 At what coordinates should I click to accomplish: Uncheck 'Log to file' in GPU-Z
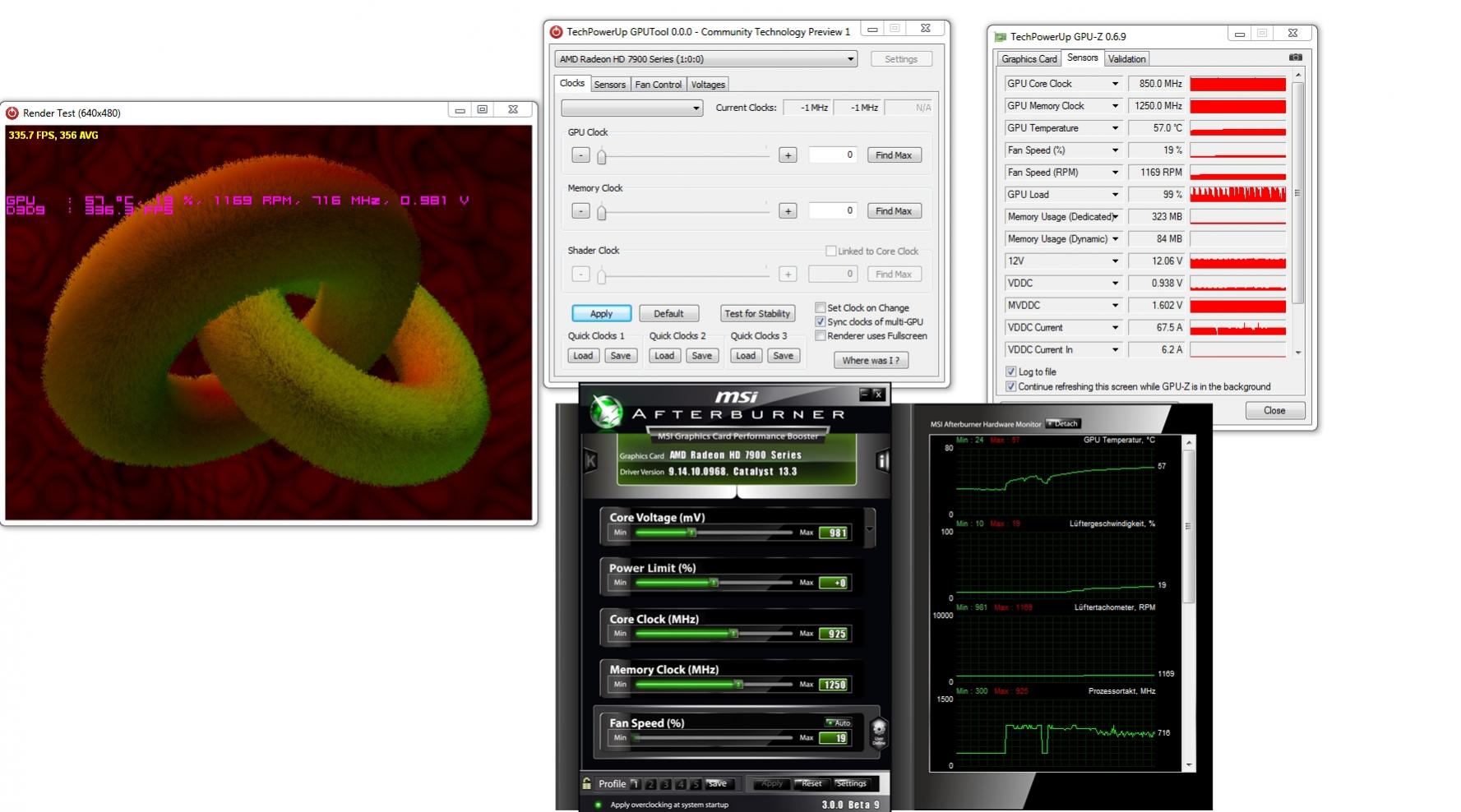(x=1011, y=371)
